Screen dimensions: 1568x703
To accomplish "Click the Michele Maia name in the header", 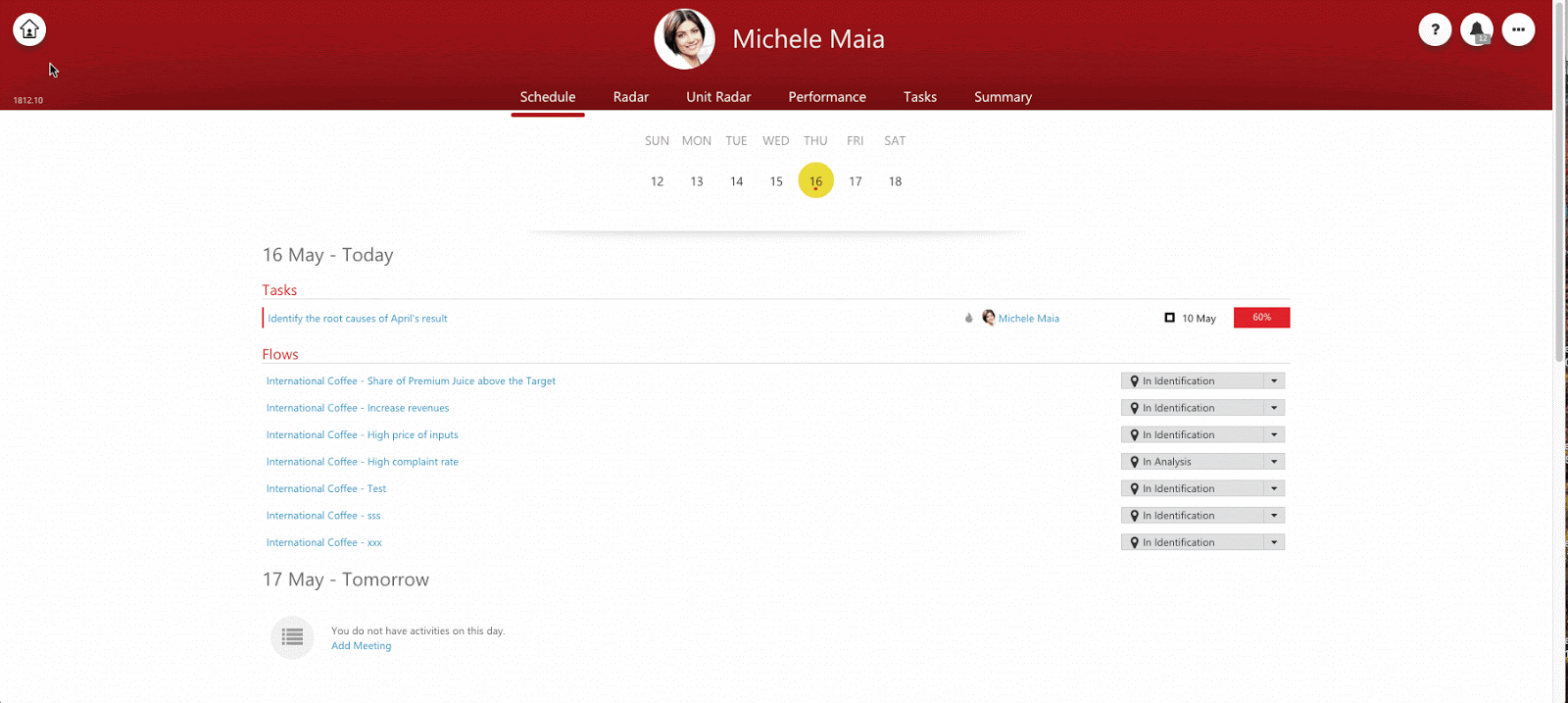I will tap(808, 39).
